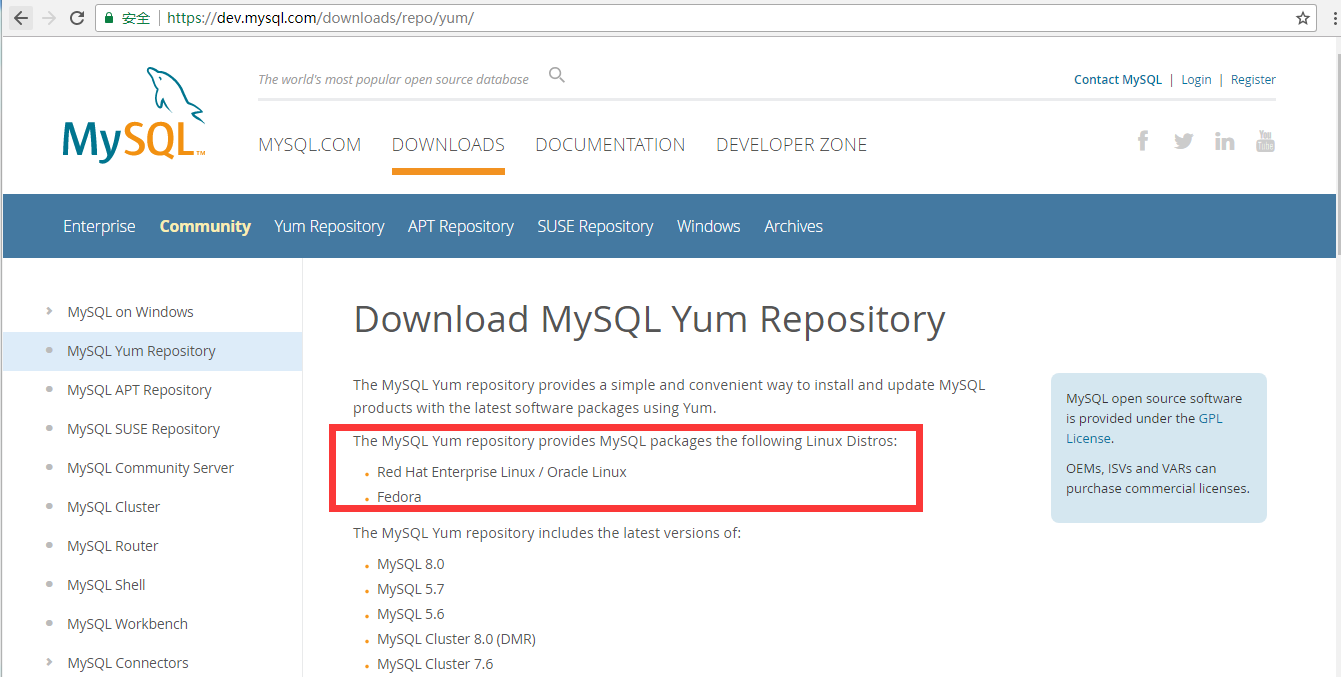Viewport: 1341px width, 677px height.
Task: Select SUSE Repository in nav bar
Action: pos(595,227)
